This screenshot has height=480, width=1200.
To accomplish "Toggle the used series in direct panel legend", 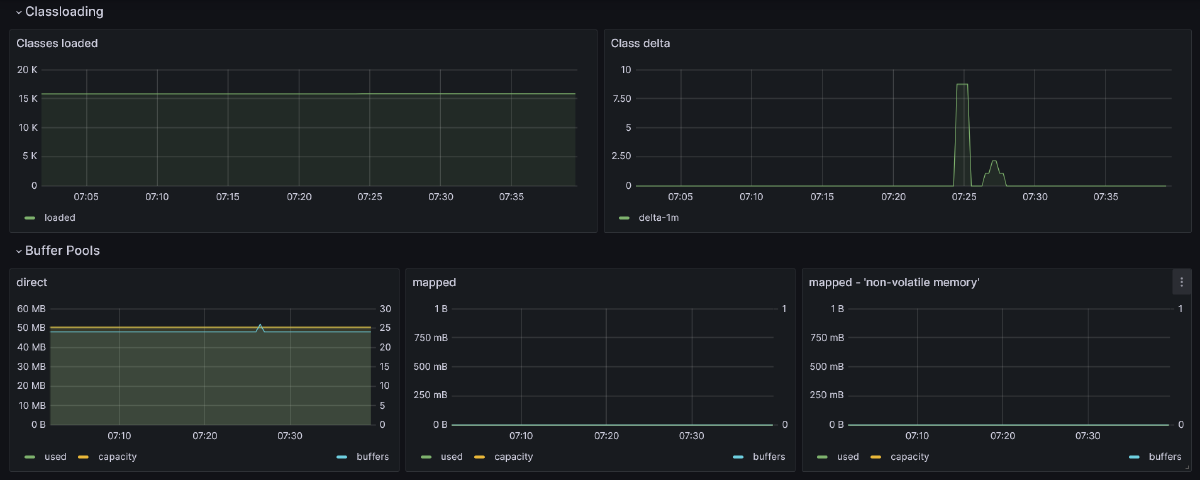I will (55, 457).
